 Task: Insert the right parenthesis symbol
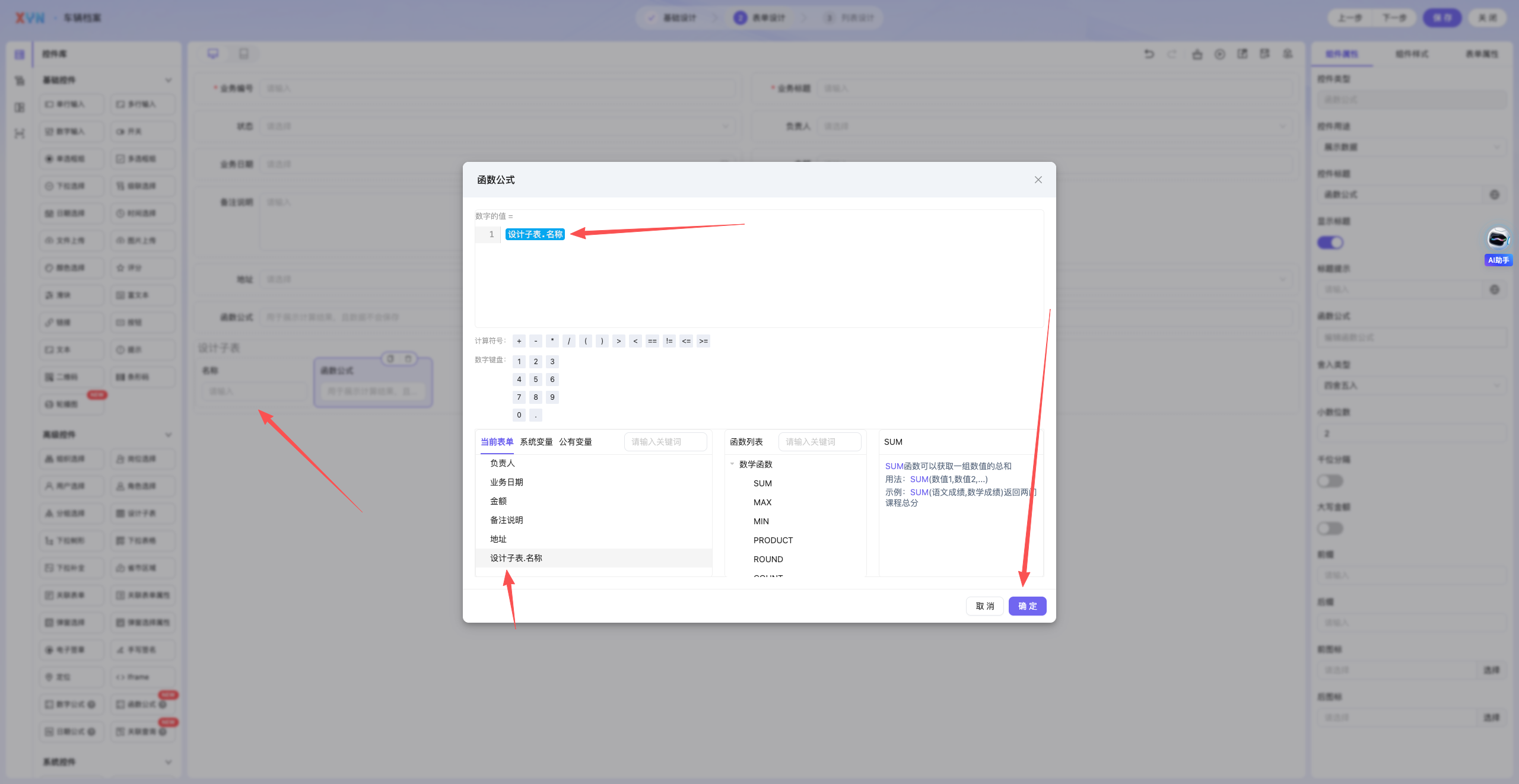coord(602,341)
